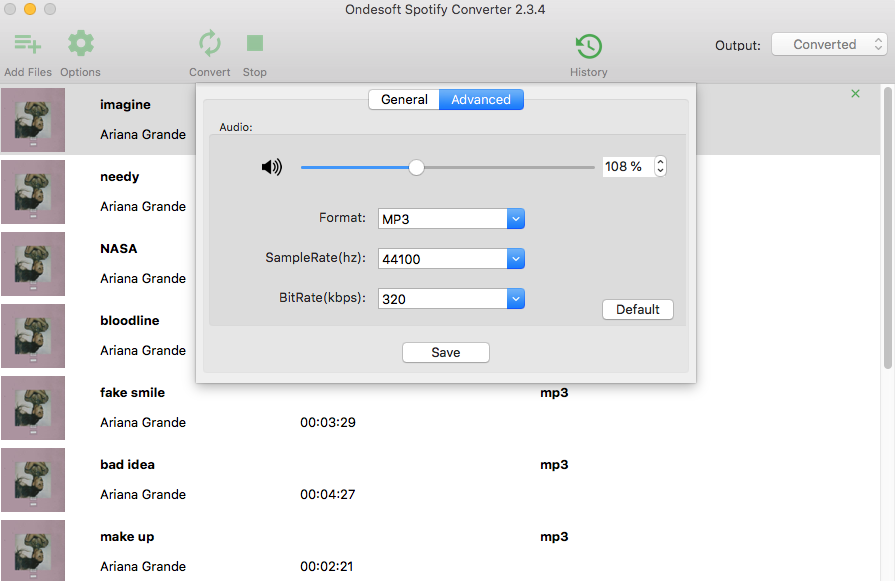This screenshot has height=581, width=895.
Task: Click Ariana Grande under needy
Action: coord(143,206)
